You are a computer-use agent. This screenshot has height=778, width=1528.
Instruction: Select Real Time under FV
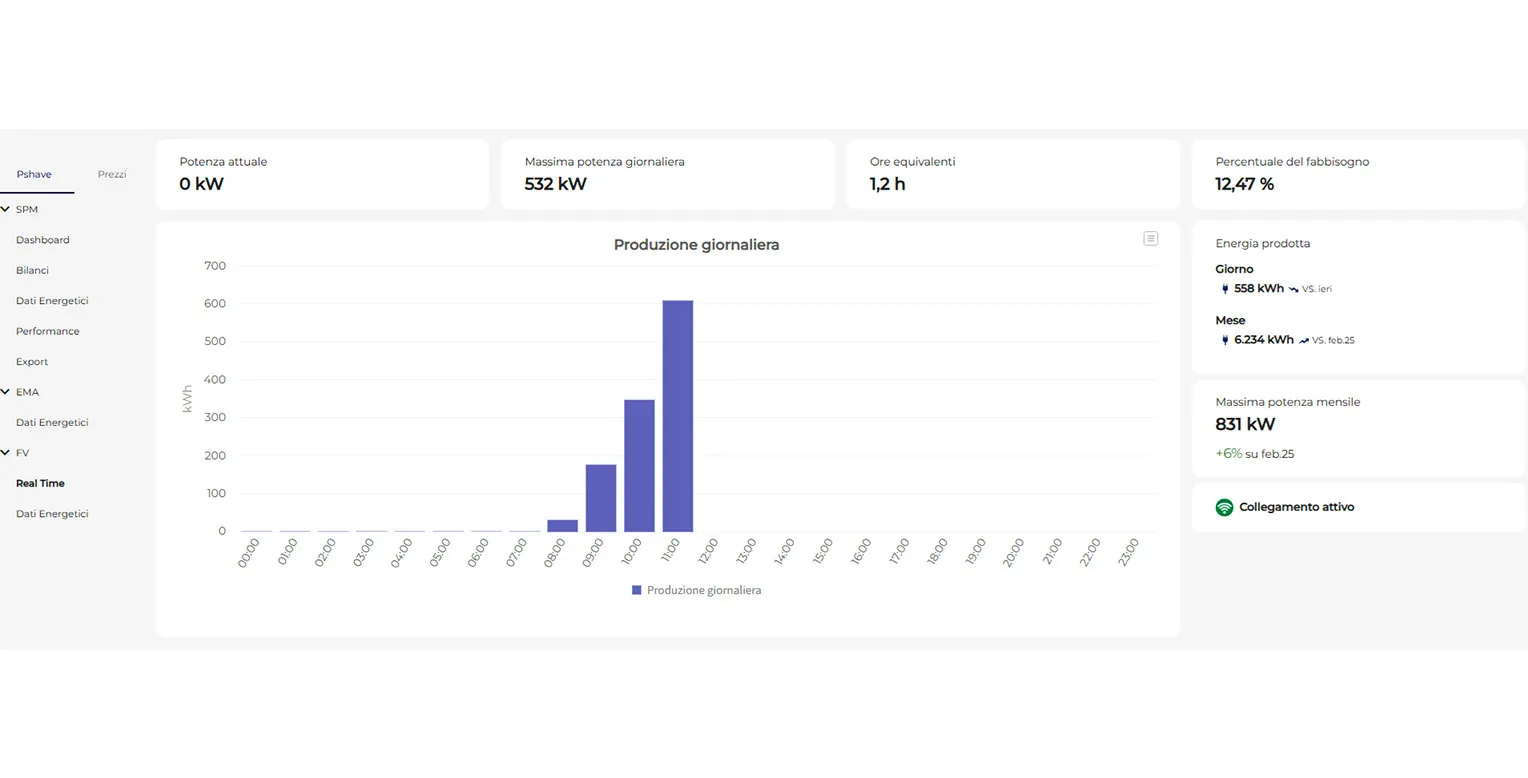pos(40,483)
